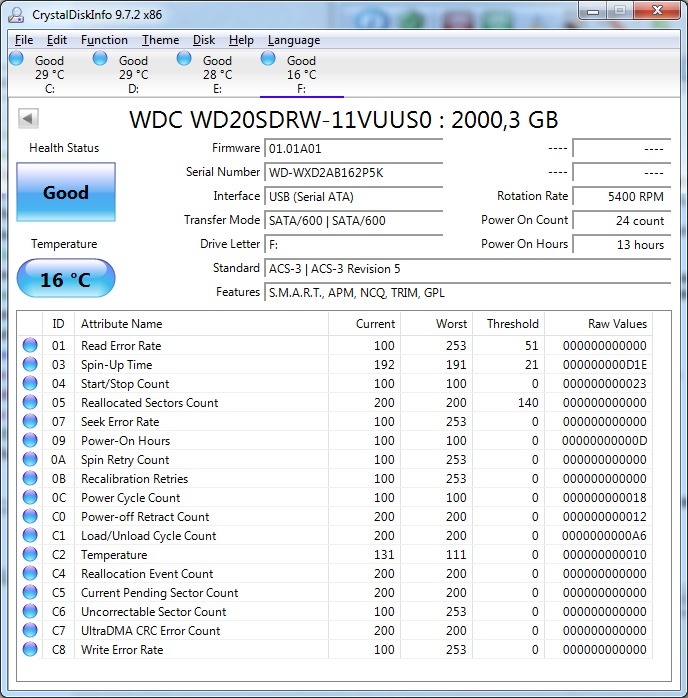Click the Features field with S.M.A.R.T.

[468, 292]
